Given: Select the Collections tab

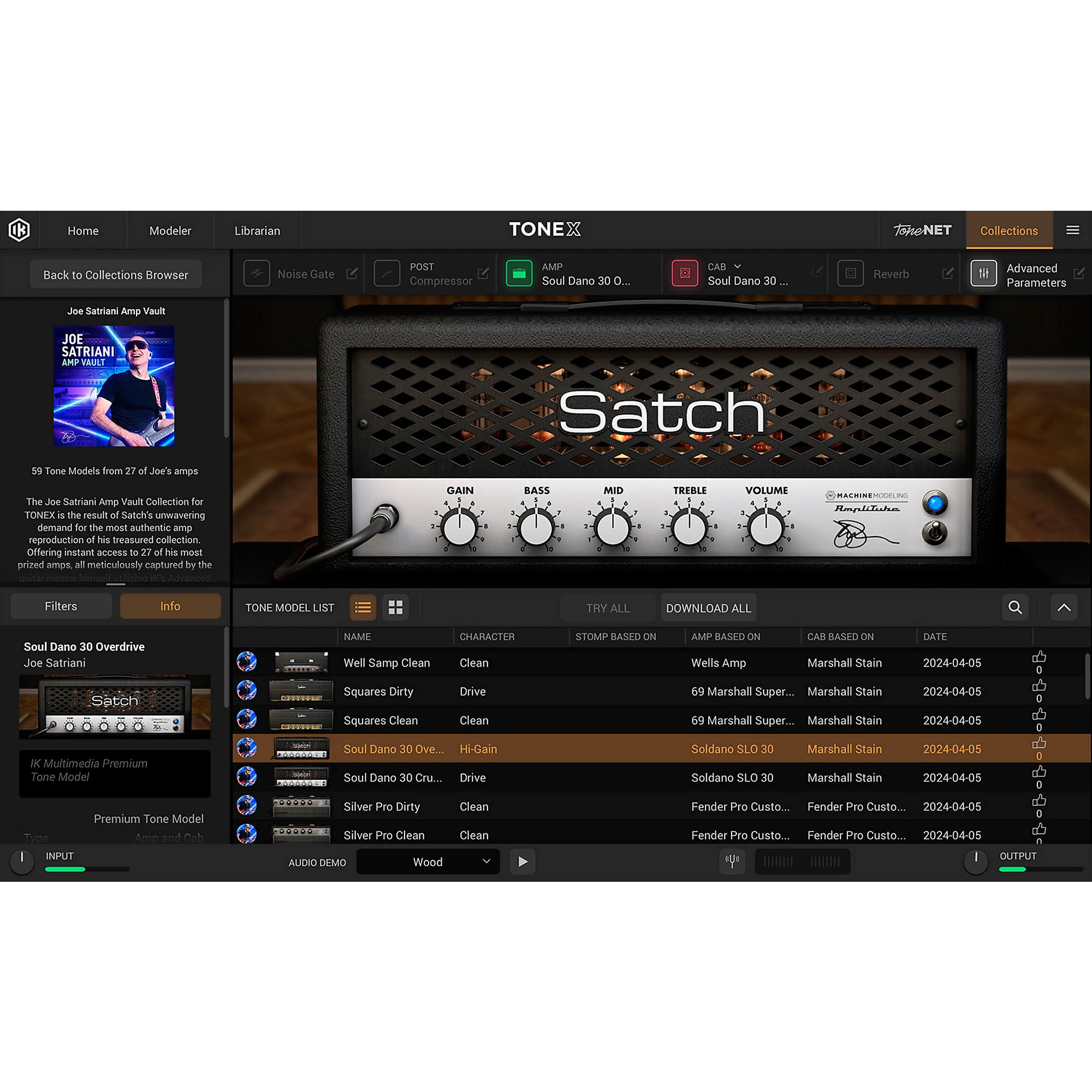Looking at the screenshot, I should pyautogui.click(x=1009, y=230).
